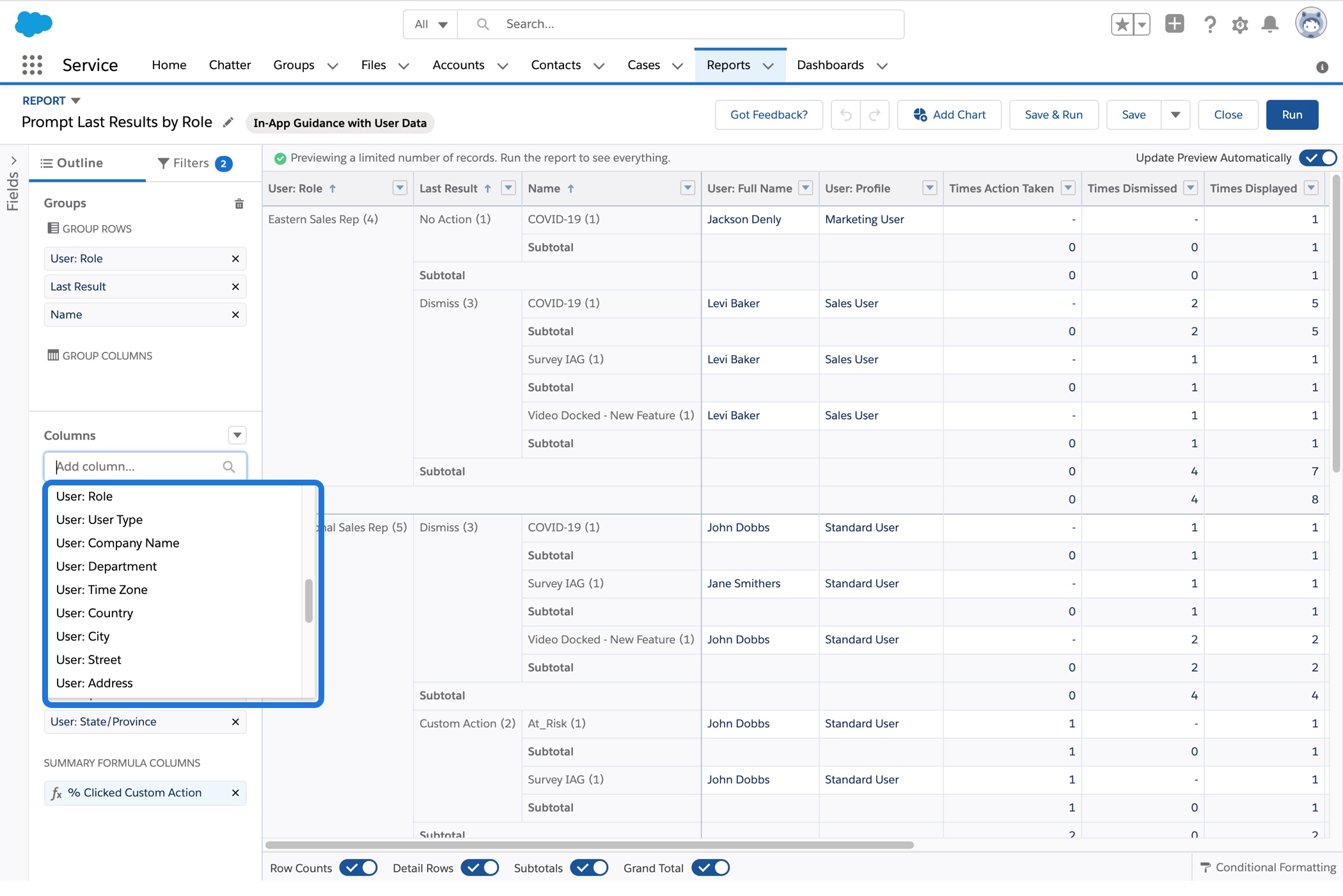The image size is (1343, 896).
Task: Open Setup via the gear icon
Action: coord(1239,24)
